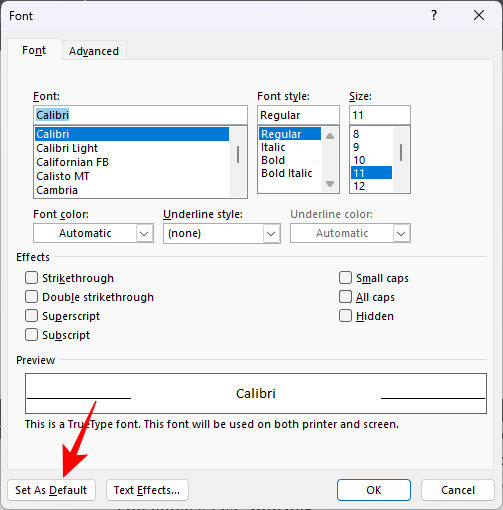503x510 pixels.
Task: Click the Cancel button
Action: click(458, 490)
